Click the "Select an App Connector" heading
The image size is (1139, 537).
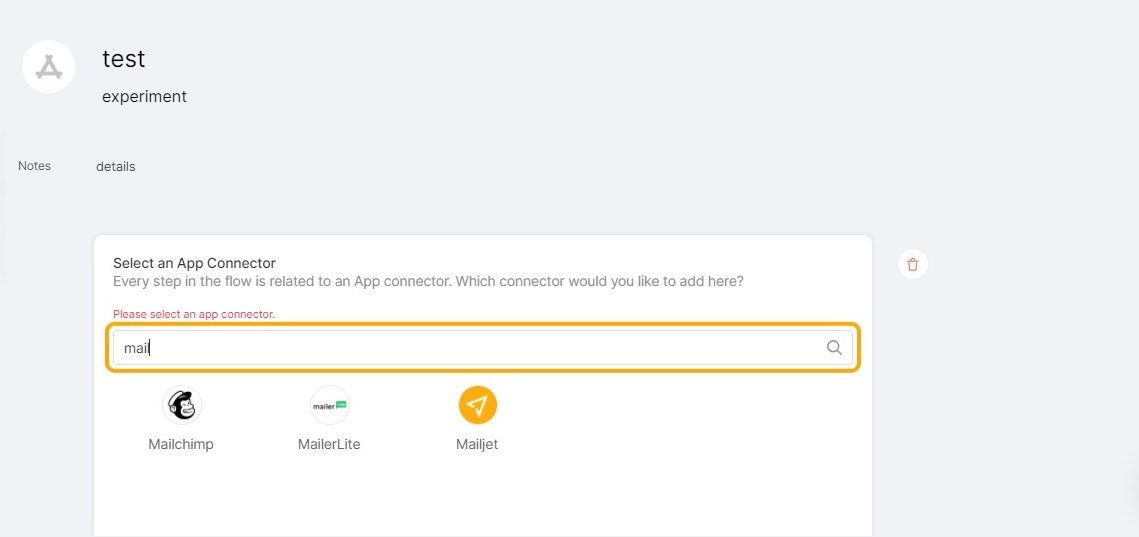tap(195, 263)
